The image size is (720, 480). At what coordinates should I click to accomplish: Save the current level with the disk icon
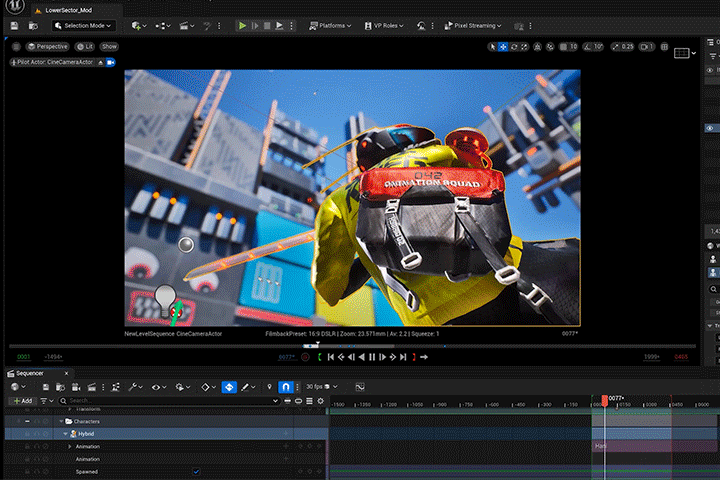point(14,26)
